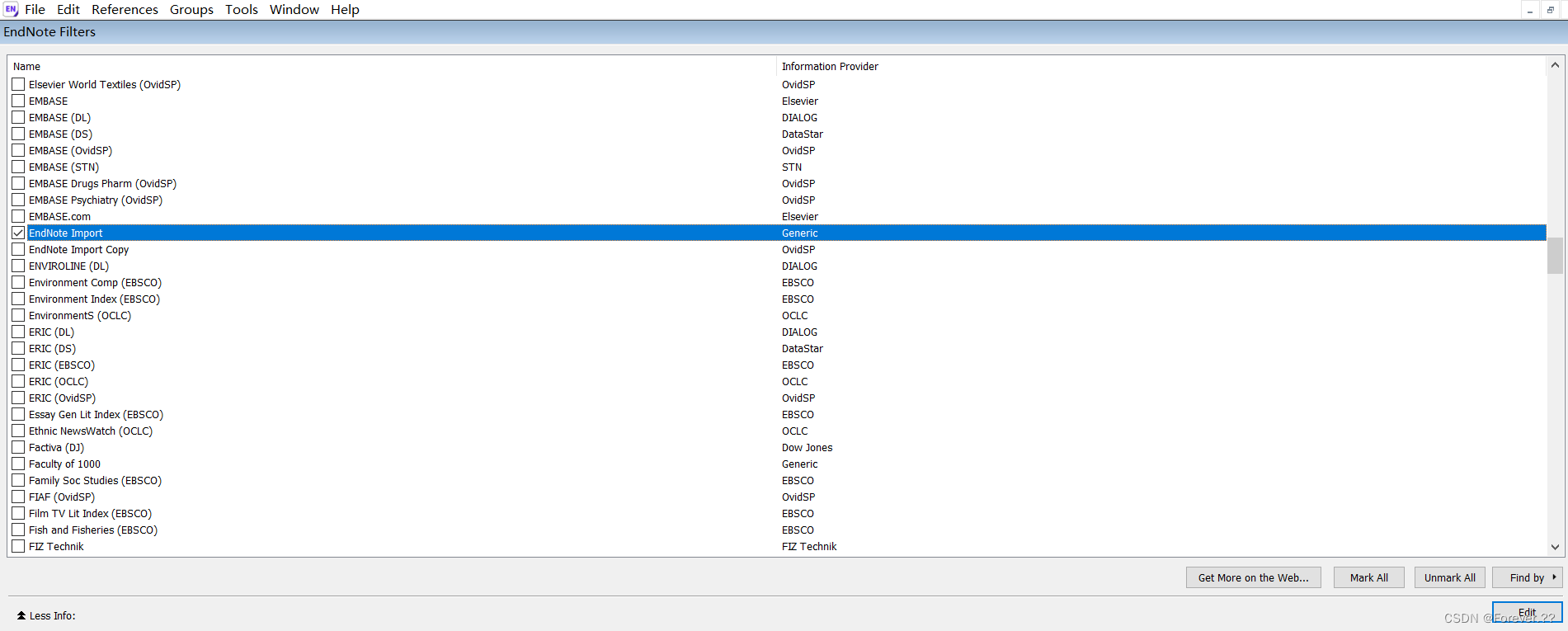Click the scrollbar up arrow
Screen dimensions: 1568x631
coord(1555,65)
